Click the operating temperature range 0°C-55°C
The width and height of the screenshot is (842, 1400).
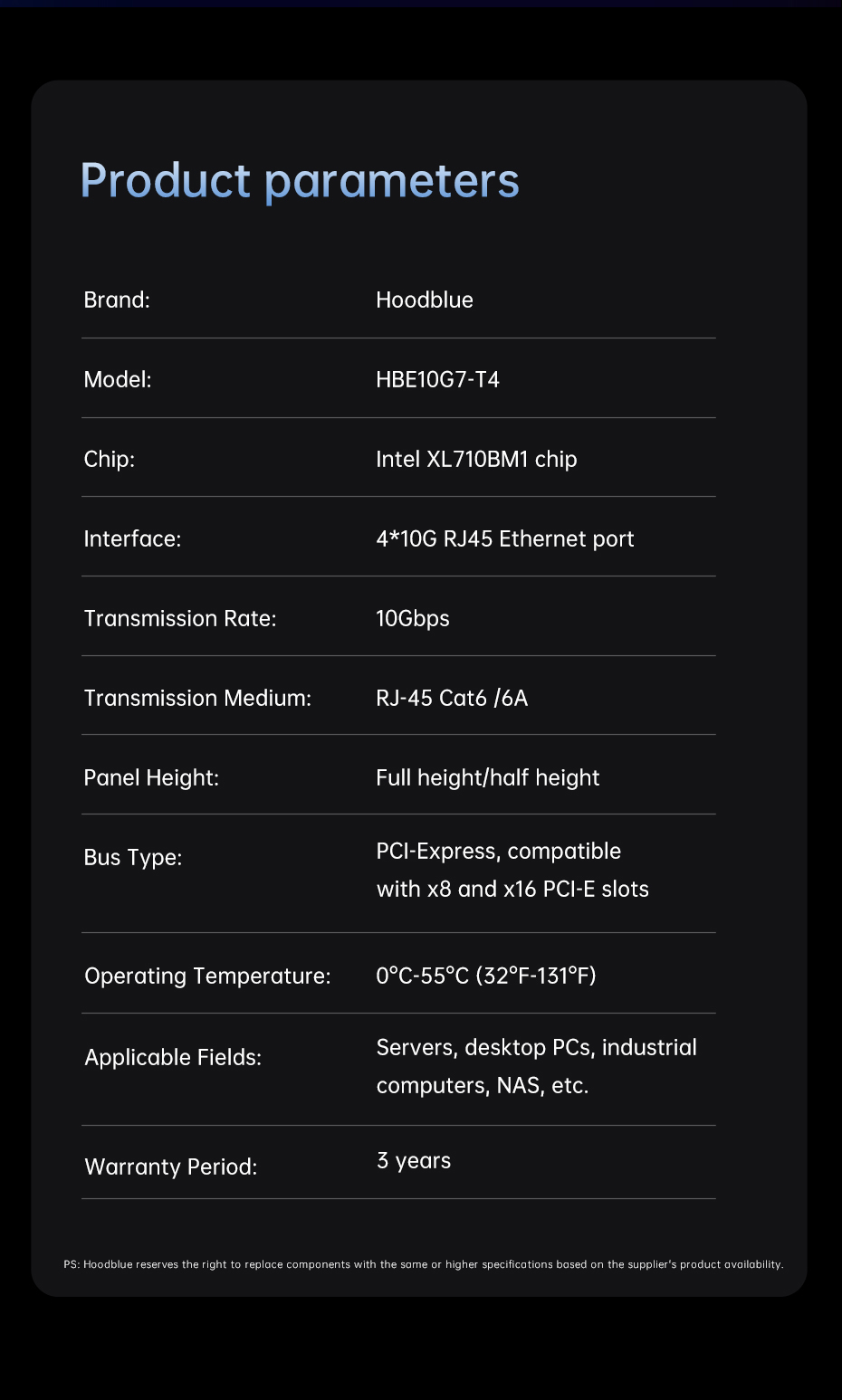click(x=485, y=976)
